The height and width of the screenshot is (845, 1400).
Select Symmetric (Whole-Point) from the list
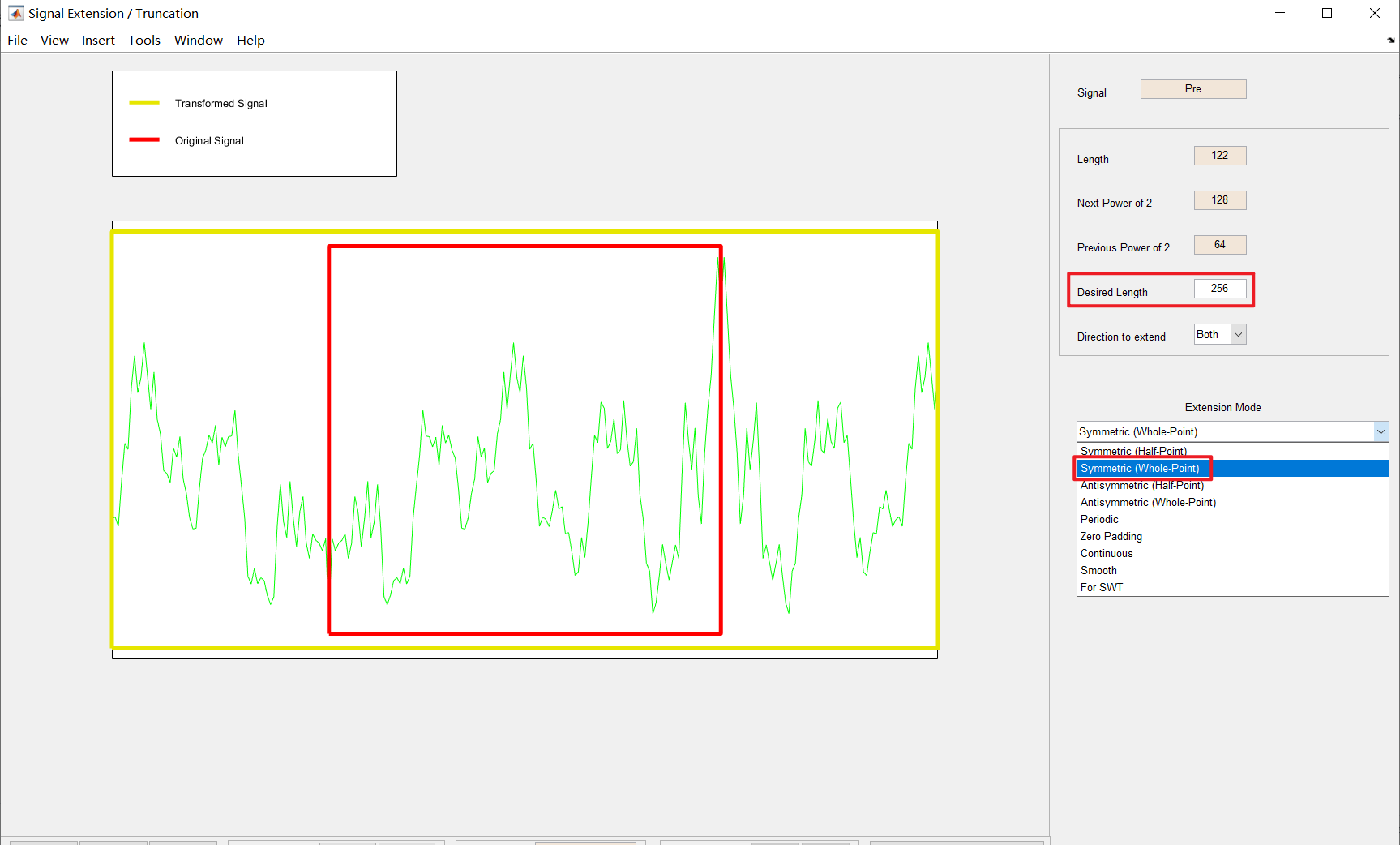(1140, 468)
